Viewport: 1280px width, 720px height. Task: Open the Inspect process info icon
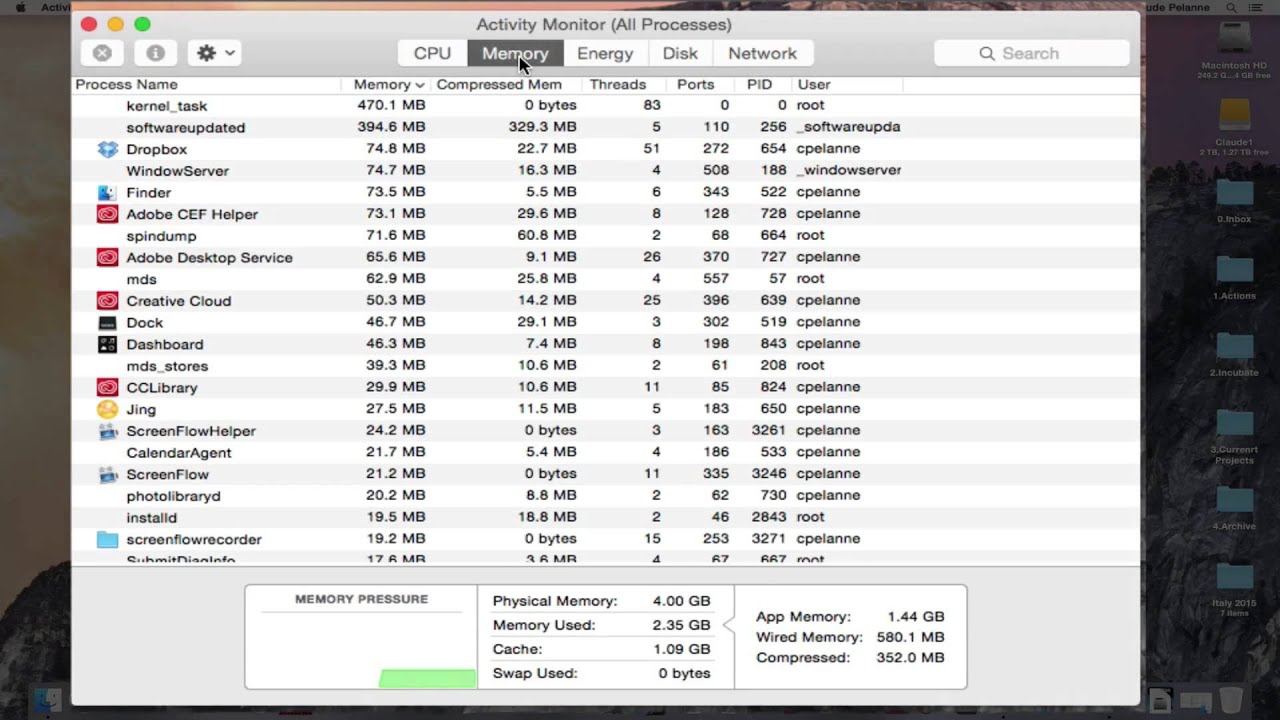click(155, 53)
